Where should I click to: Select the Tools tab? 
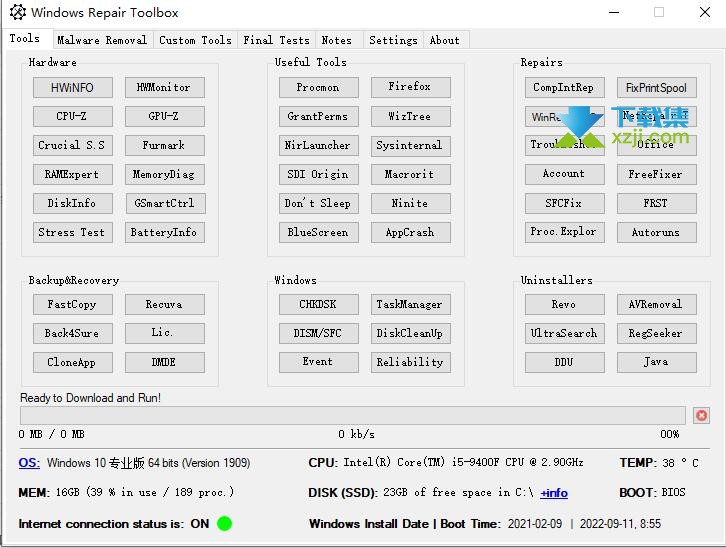pos(25,38)
